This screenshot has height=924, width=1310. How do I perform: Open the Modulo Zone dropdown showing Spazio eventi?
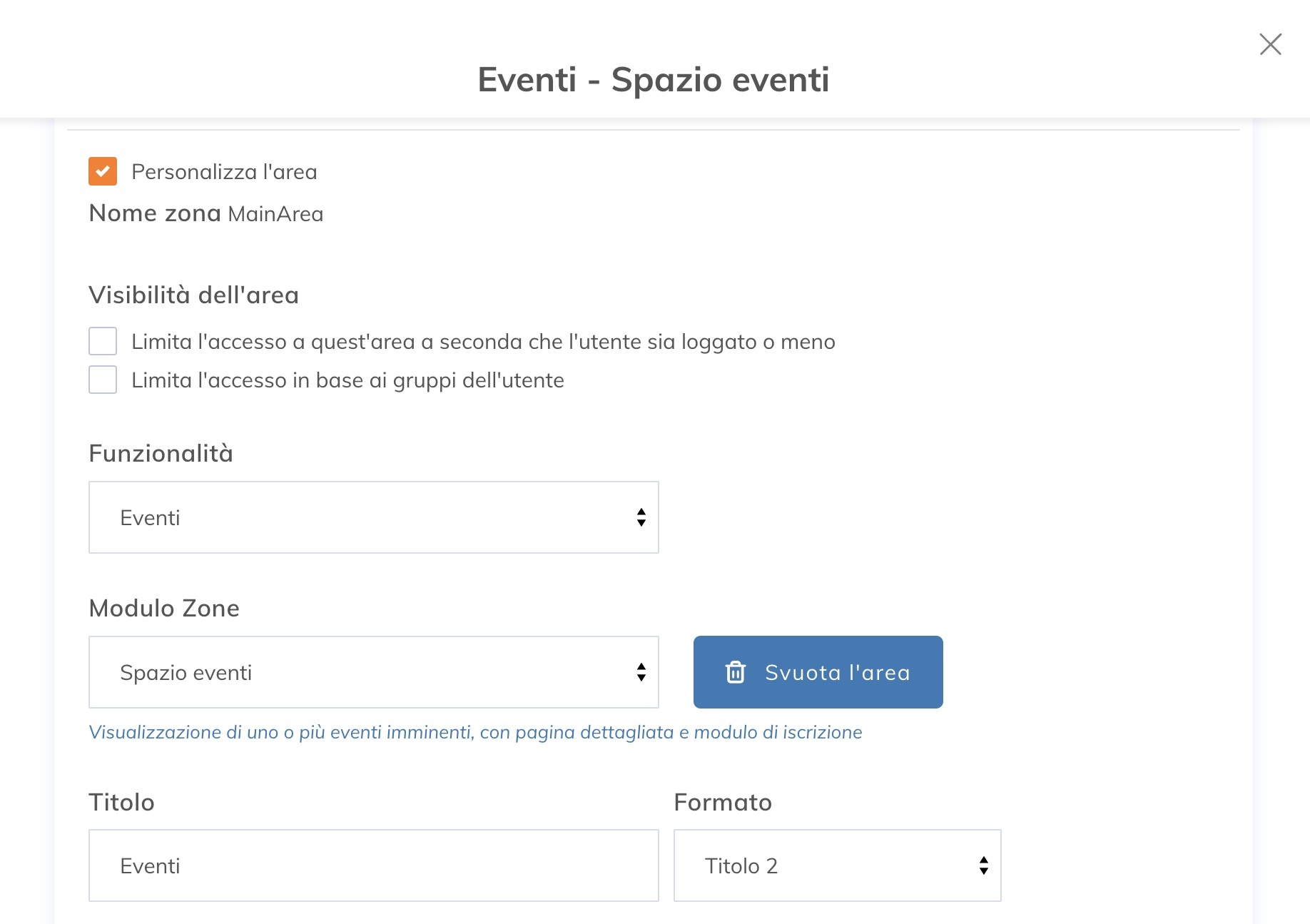(373, 672)
